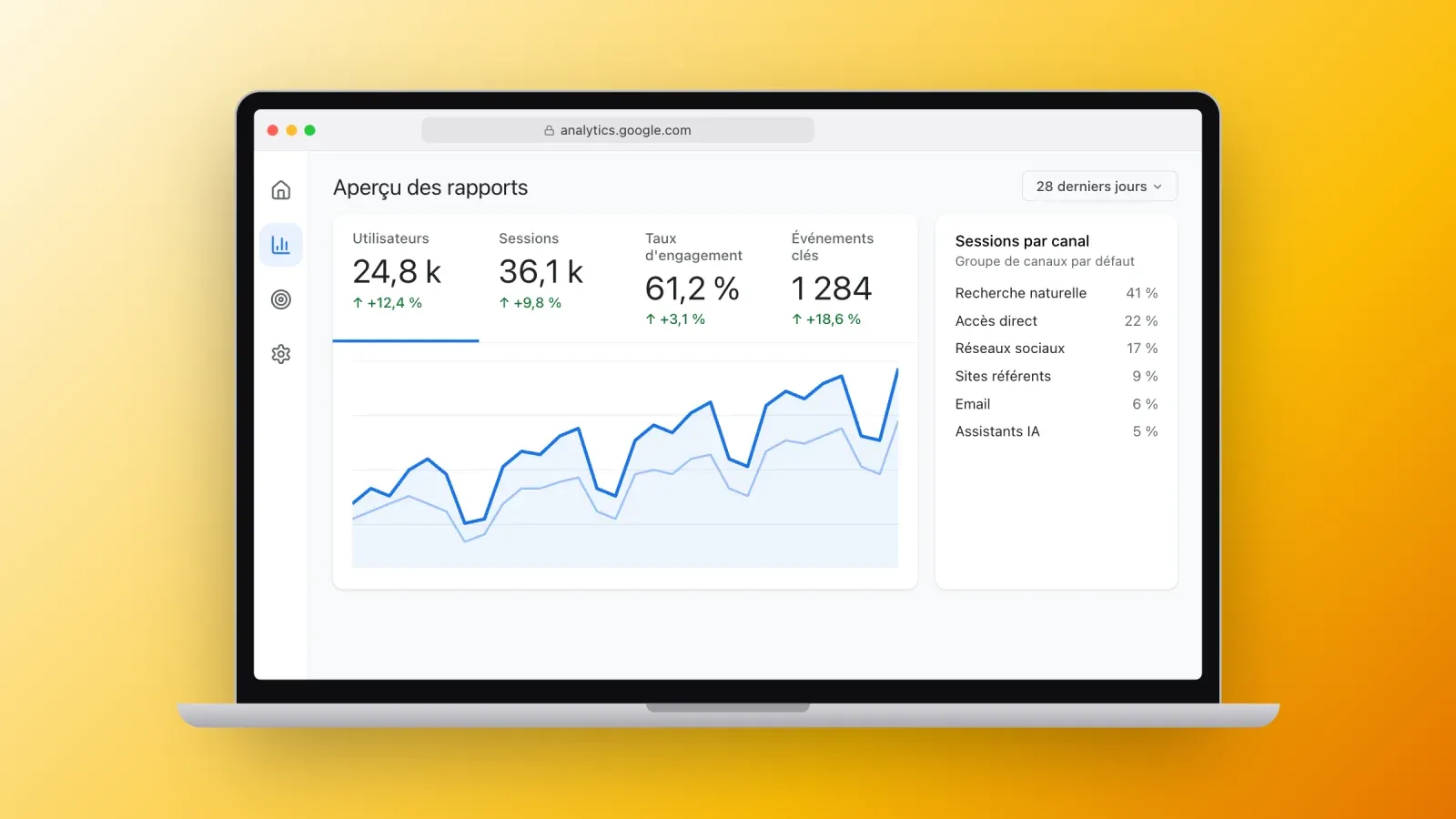
Task: Click the 'Aperçu des rapports' heading
Action: click(430, 187)
